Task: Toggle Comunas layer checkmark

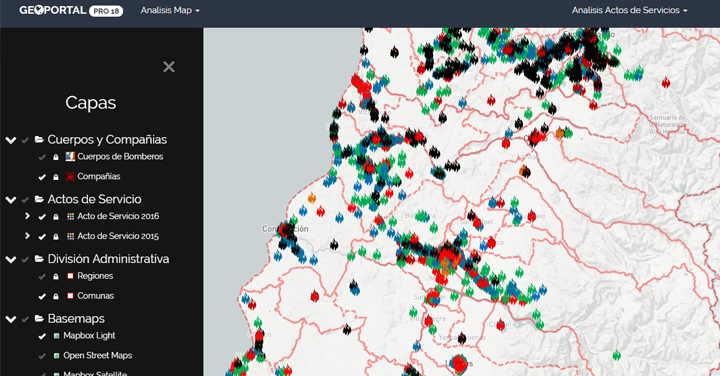Action: [x=42, y=296]
